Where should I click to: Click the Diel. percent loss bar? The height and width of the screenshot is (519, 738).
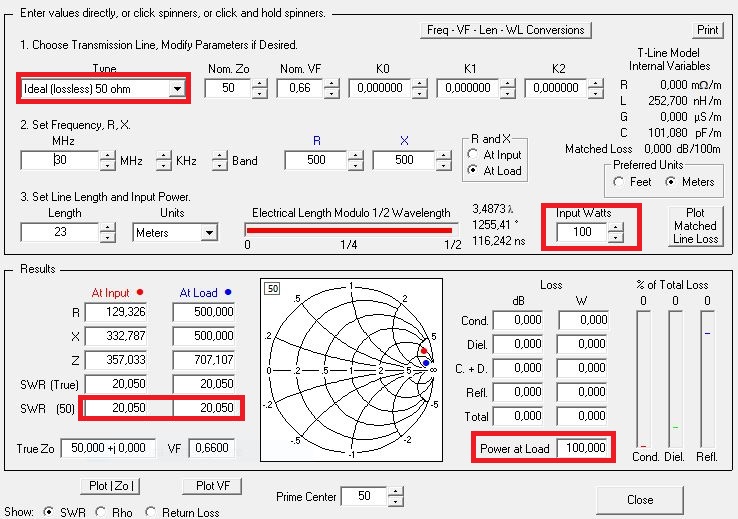675,379
